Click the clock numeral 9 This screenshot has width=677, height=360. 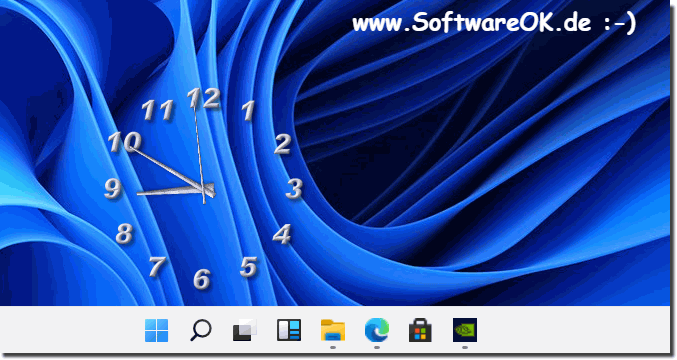pos(113,189)
